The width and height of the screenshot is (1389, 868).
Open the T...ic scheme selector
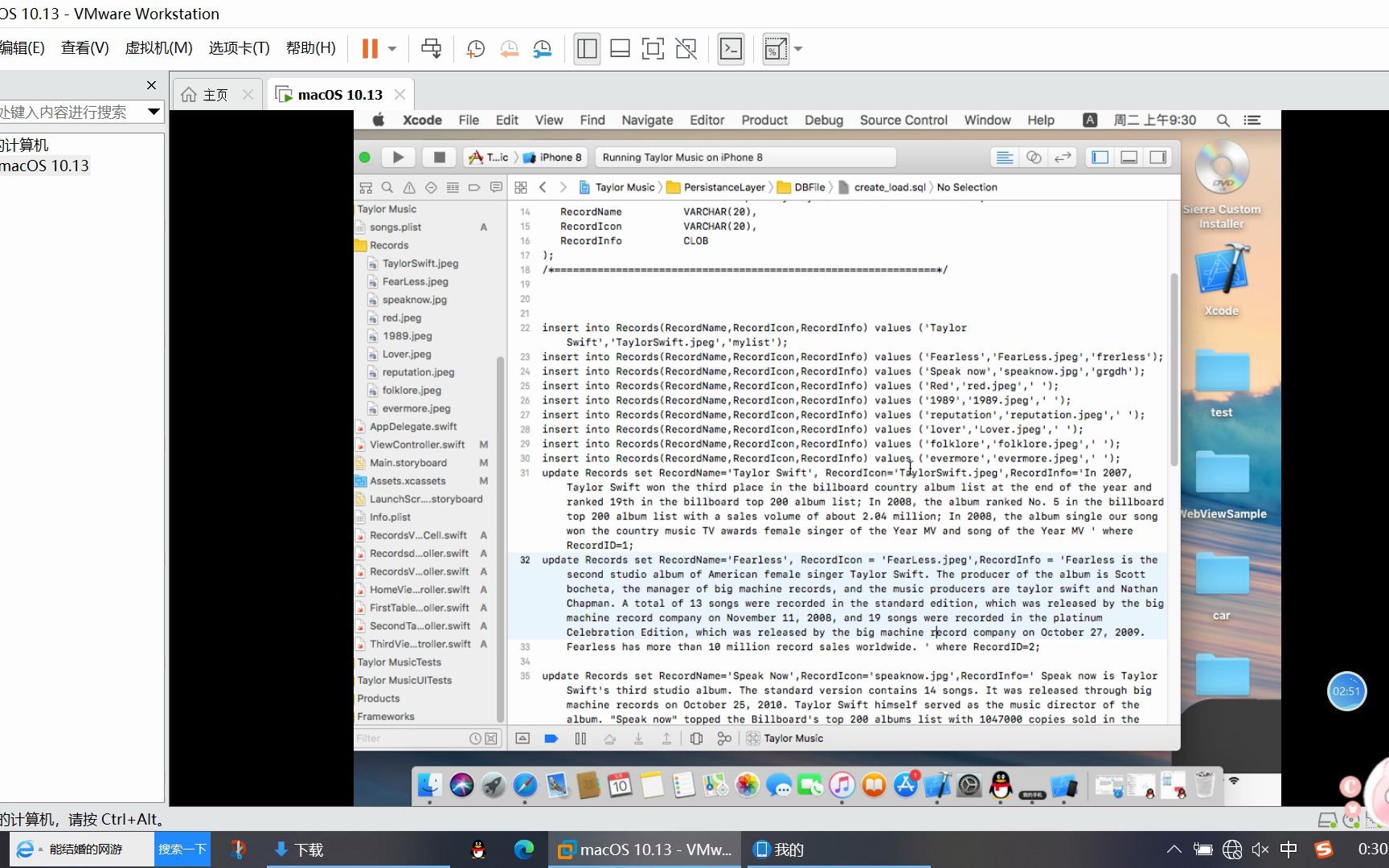[x=489, y=158]
